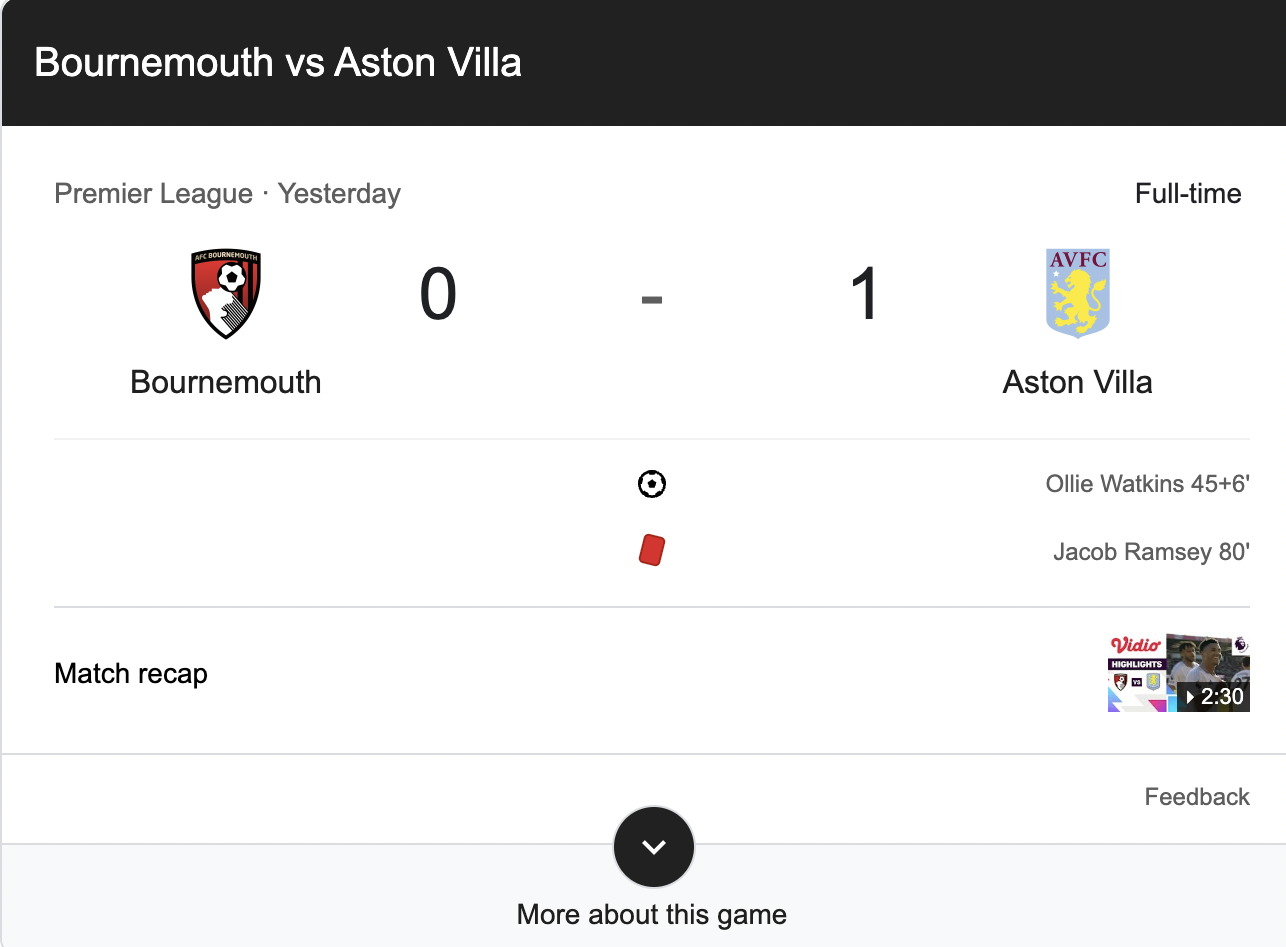Screen dimensions: 1286x947
Task: Select Ollie Watkins 45+6' goal event
Action: tap(1148, 485)
